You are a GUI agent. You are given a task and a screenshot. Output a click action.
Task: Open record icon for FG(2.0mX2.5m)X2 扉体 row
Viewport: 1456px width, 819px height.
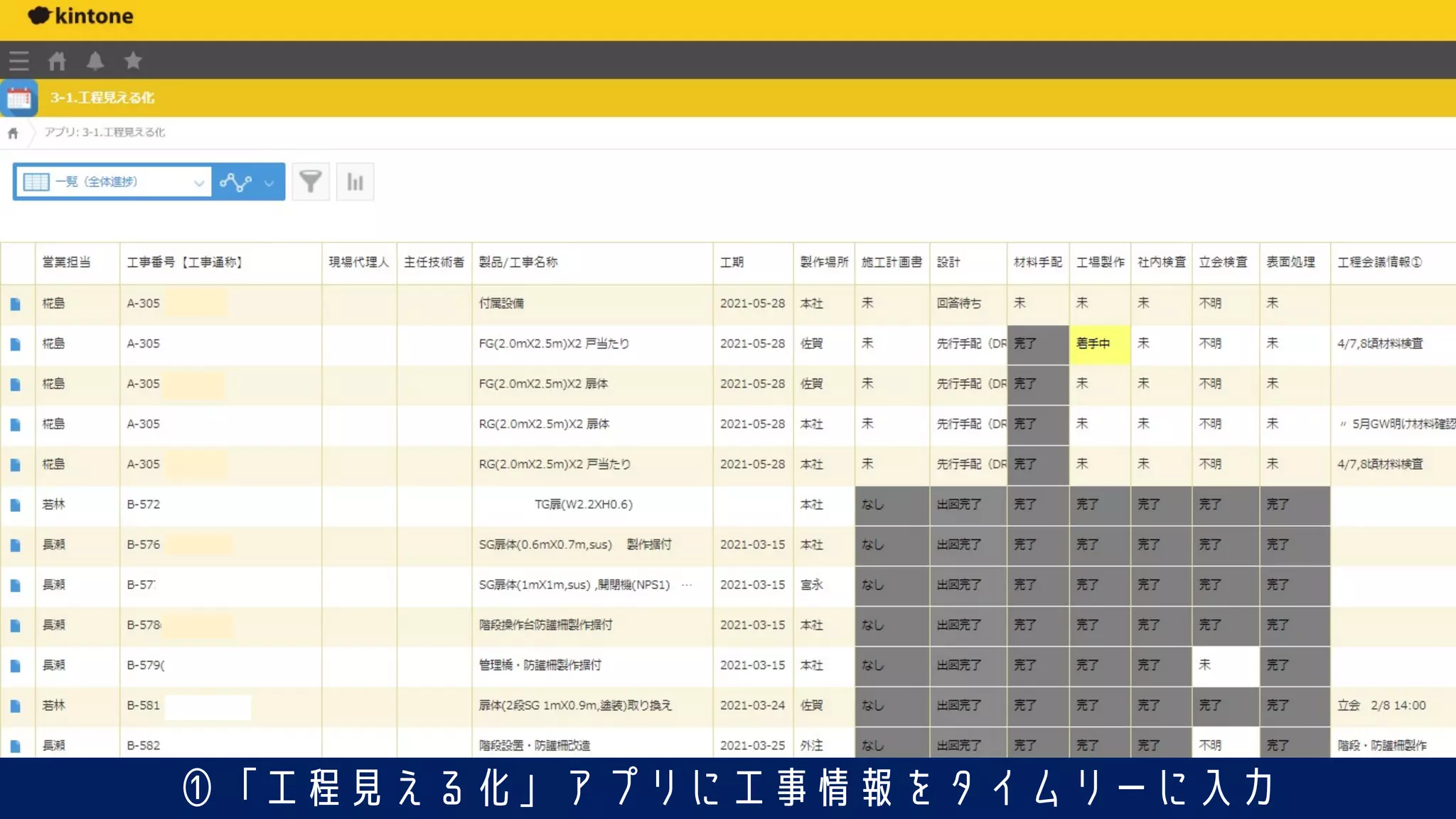pyautogui.click(x=16, y=385)
